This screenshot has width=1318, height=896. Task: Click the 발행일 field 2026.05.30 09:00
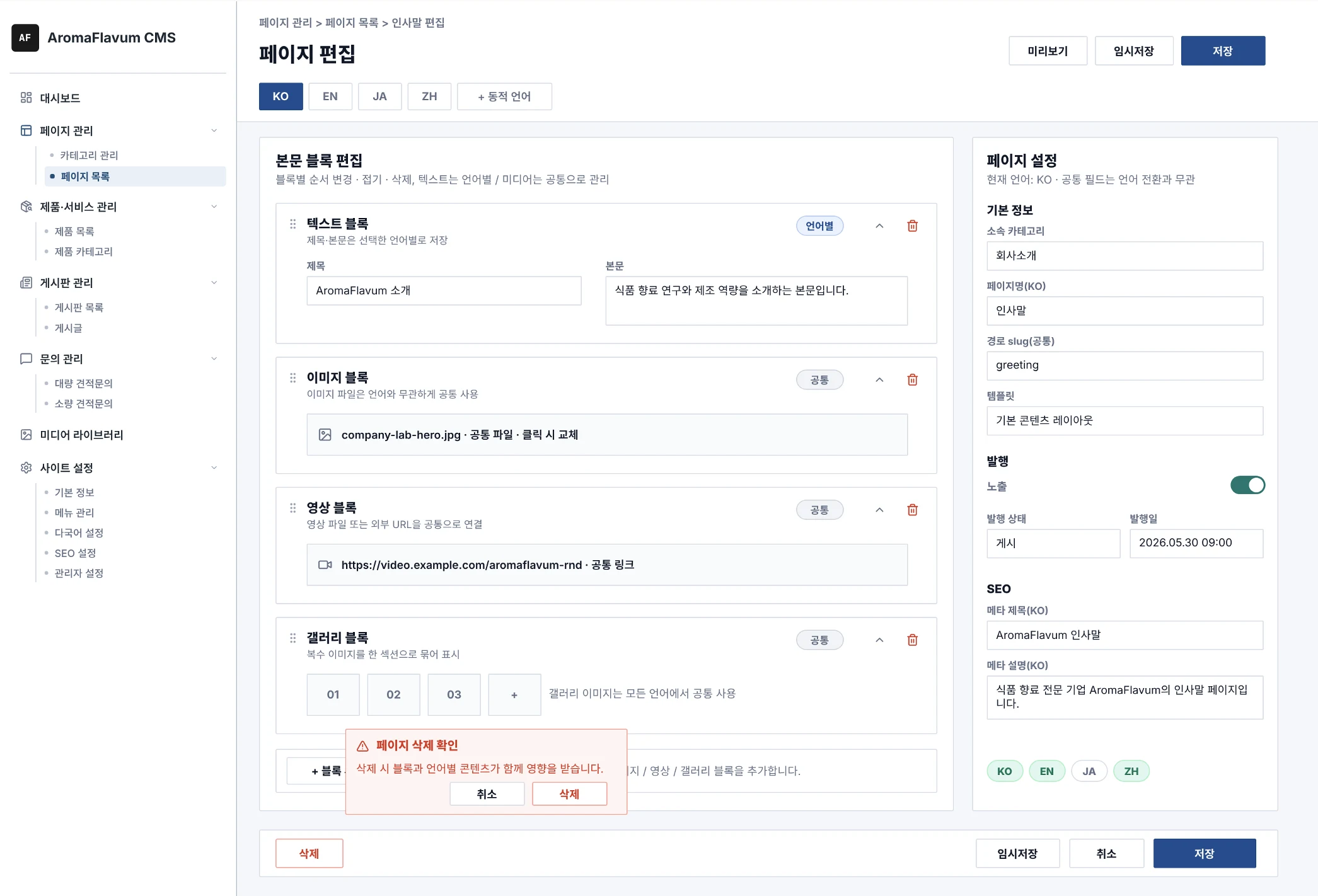[x=1196, y=543]
